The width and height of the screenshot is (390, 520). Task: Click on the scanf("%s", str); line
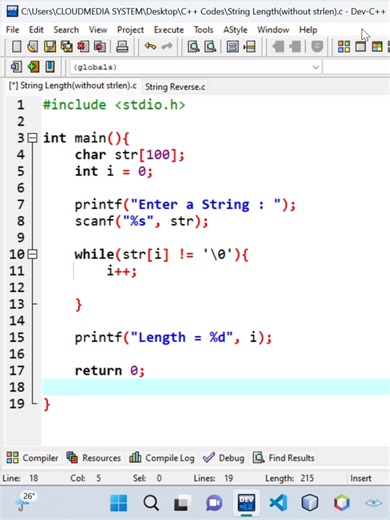pos(141,221)
